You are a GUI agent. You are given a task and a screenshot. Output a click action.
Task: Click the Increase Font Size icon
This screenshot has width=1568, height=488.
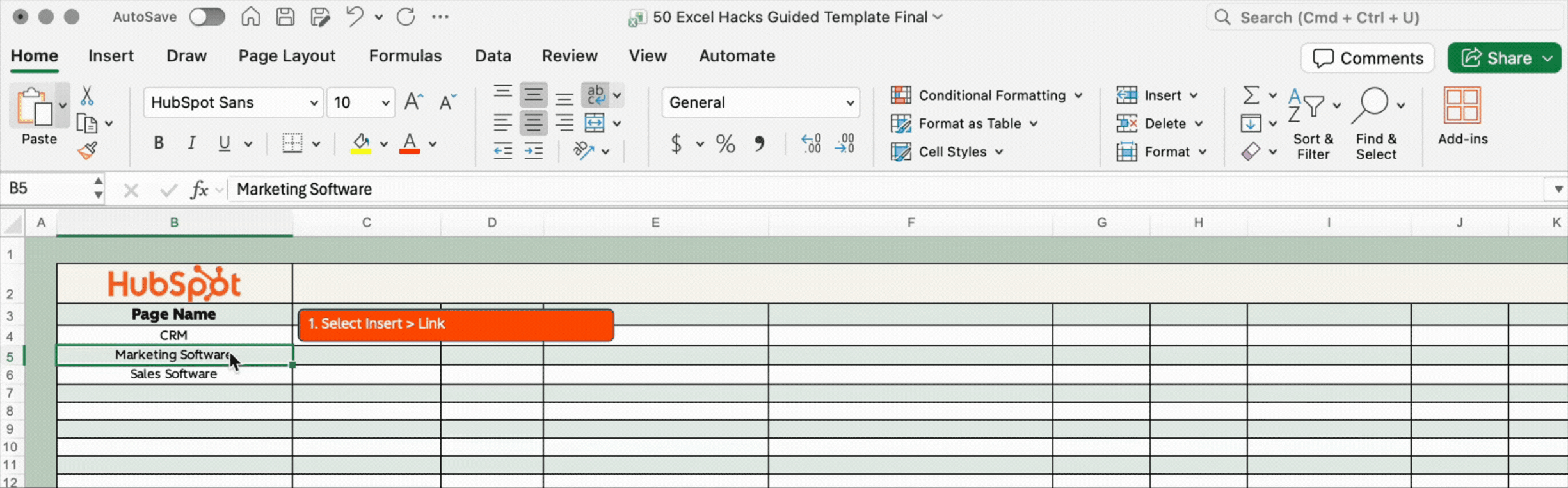(x=413, y=102)
